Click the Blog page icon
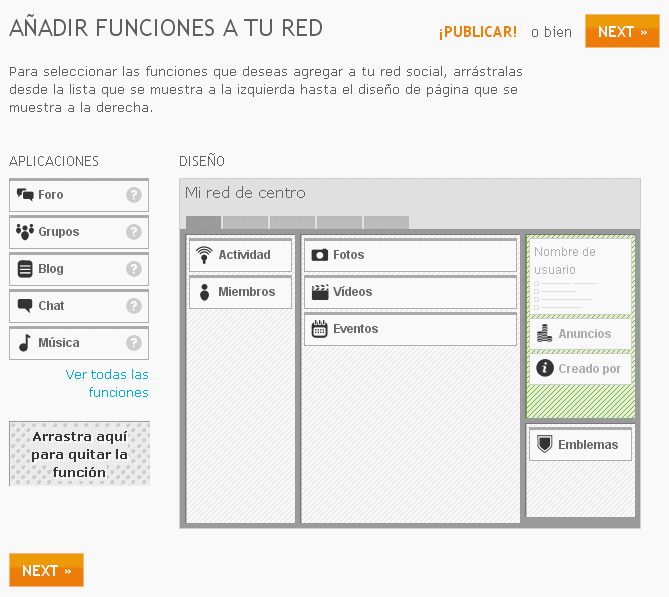This screenshot has width=669, height=597. click(x=25, y=269)
